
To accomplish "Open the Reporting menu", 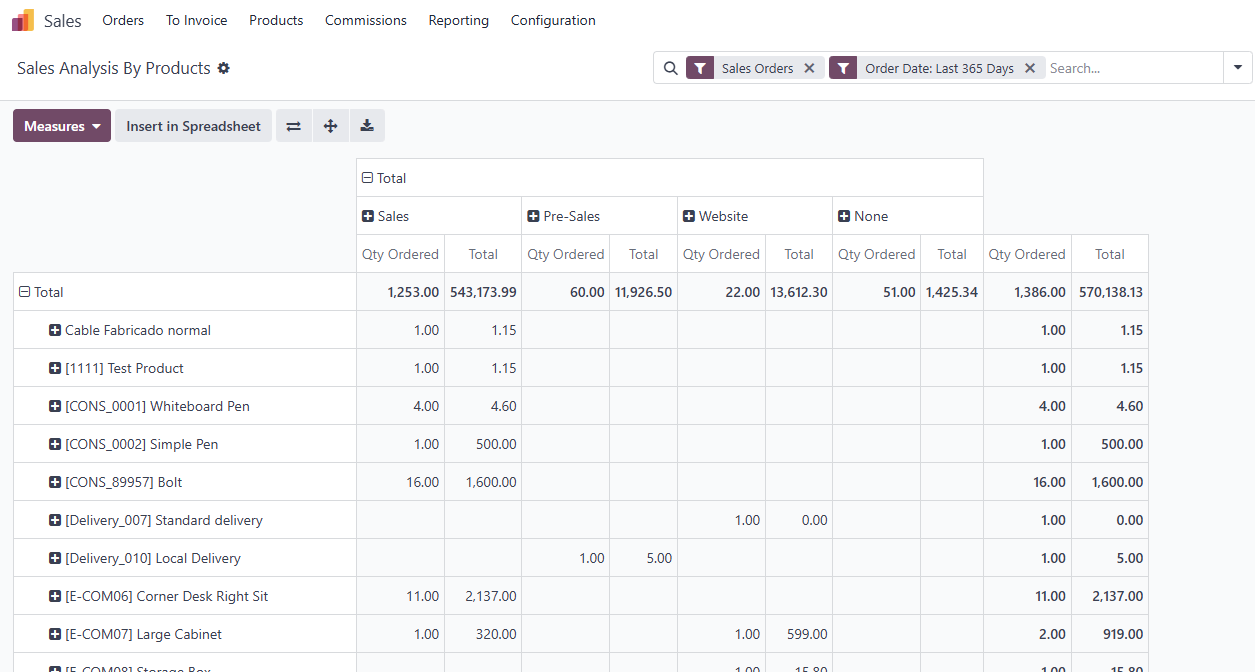I will [x=458, y=20].
